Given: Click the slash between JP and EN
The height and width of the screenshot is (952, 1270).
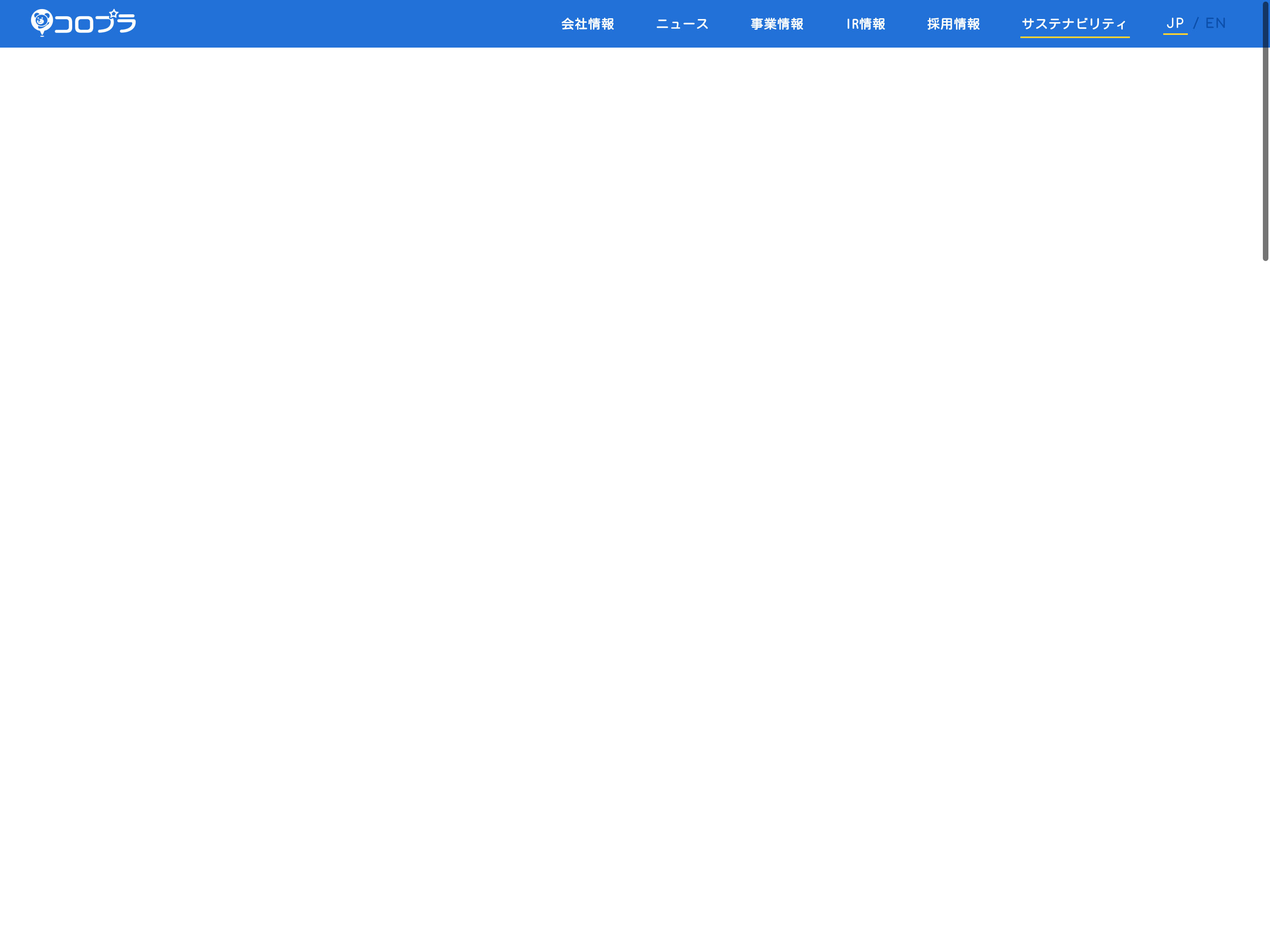Looking at the screenshot, I should (1196, 23).
